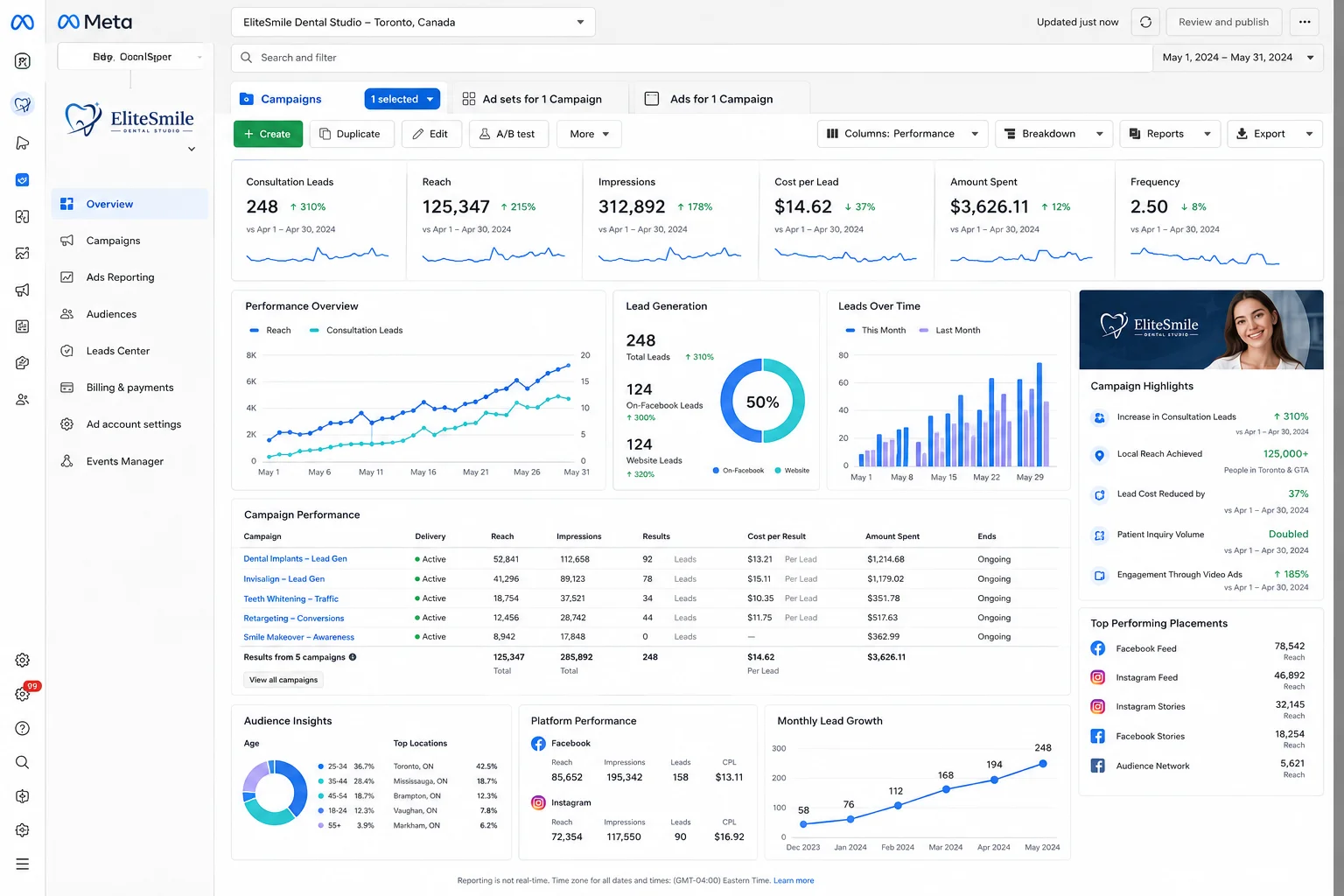Click the info icon next to Results from 5 campaigns

pos(353,657)
